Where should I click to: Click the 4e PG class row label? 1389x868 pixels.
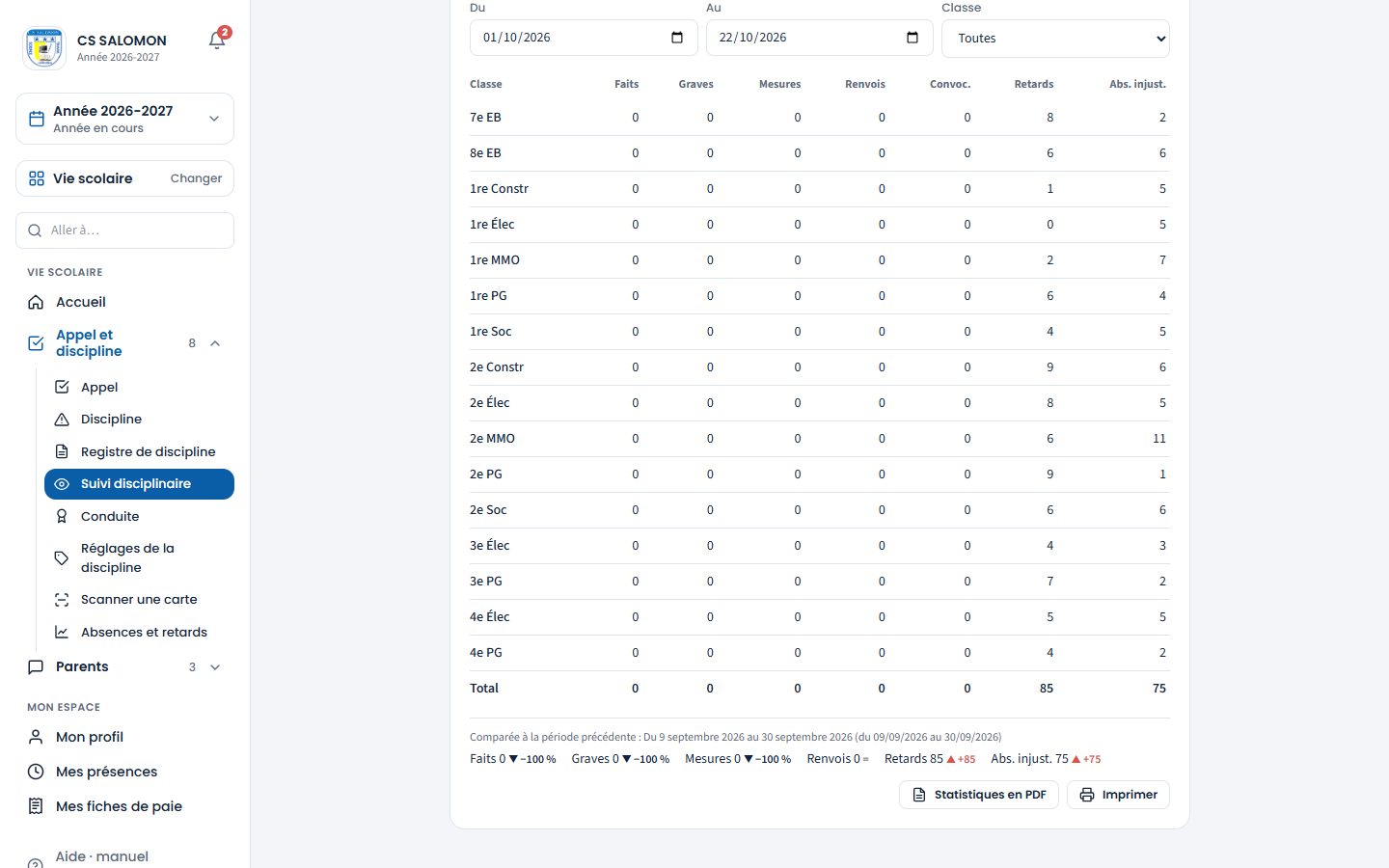coord(486,653)
